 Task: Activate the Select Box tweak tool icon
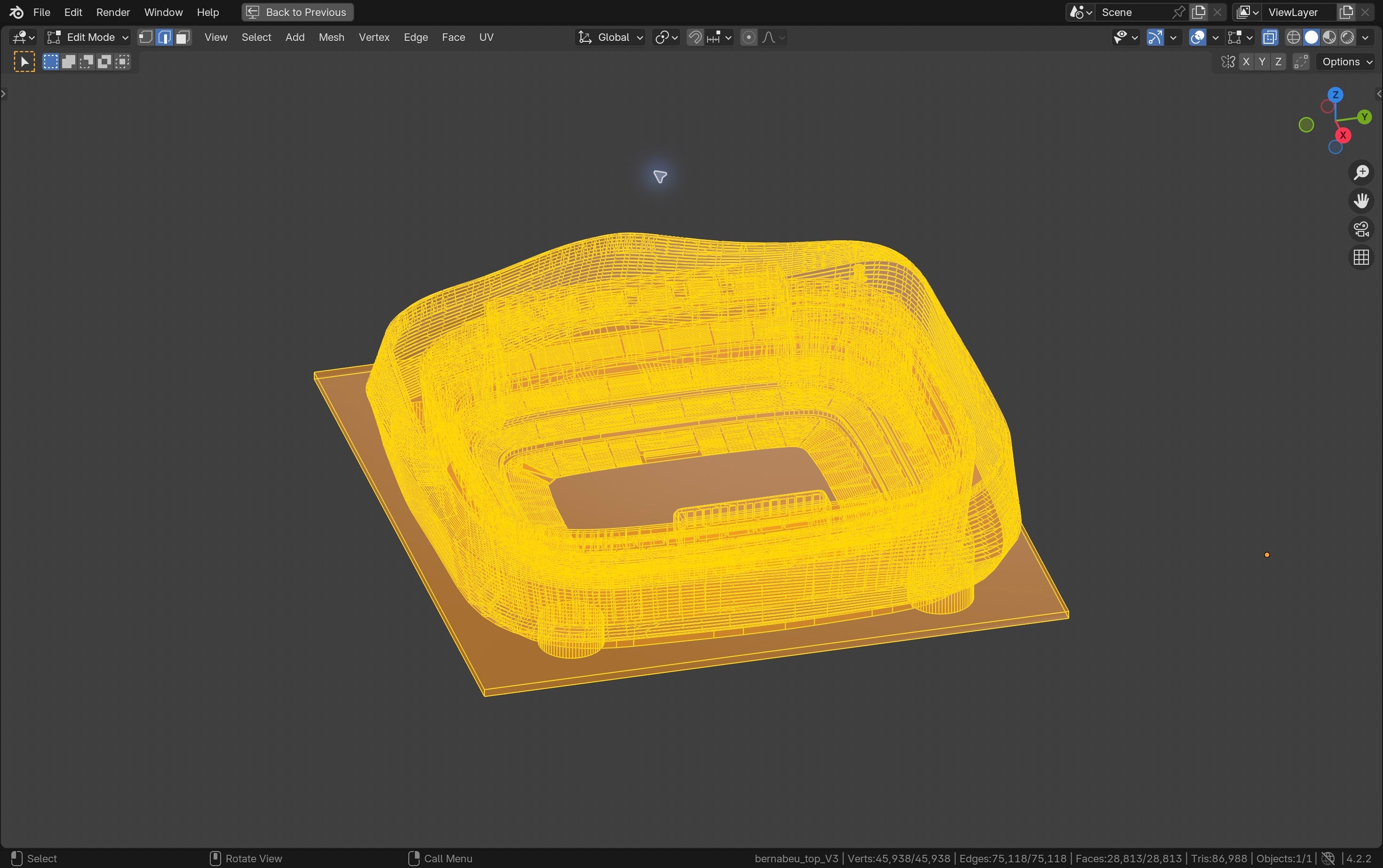coord(24,62)
